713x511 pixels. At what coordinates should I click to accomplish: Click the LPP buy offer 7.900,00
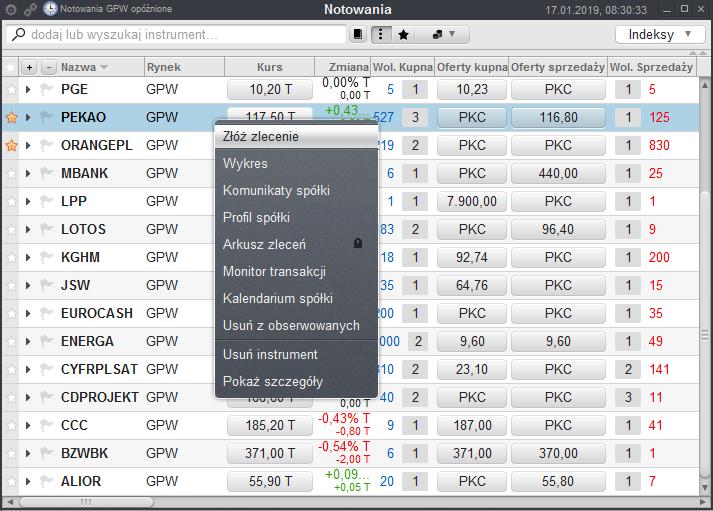(x=472, y=201)
